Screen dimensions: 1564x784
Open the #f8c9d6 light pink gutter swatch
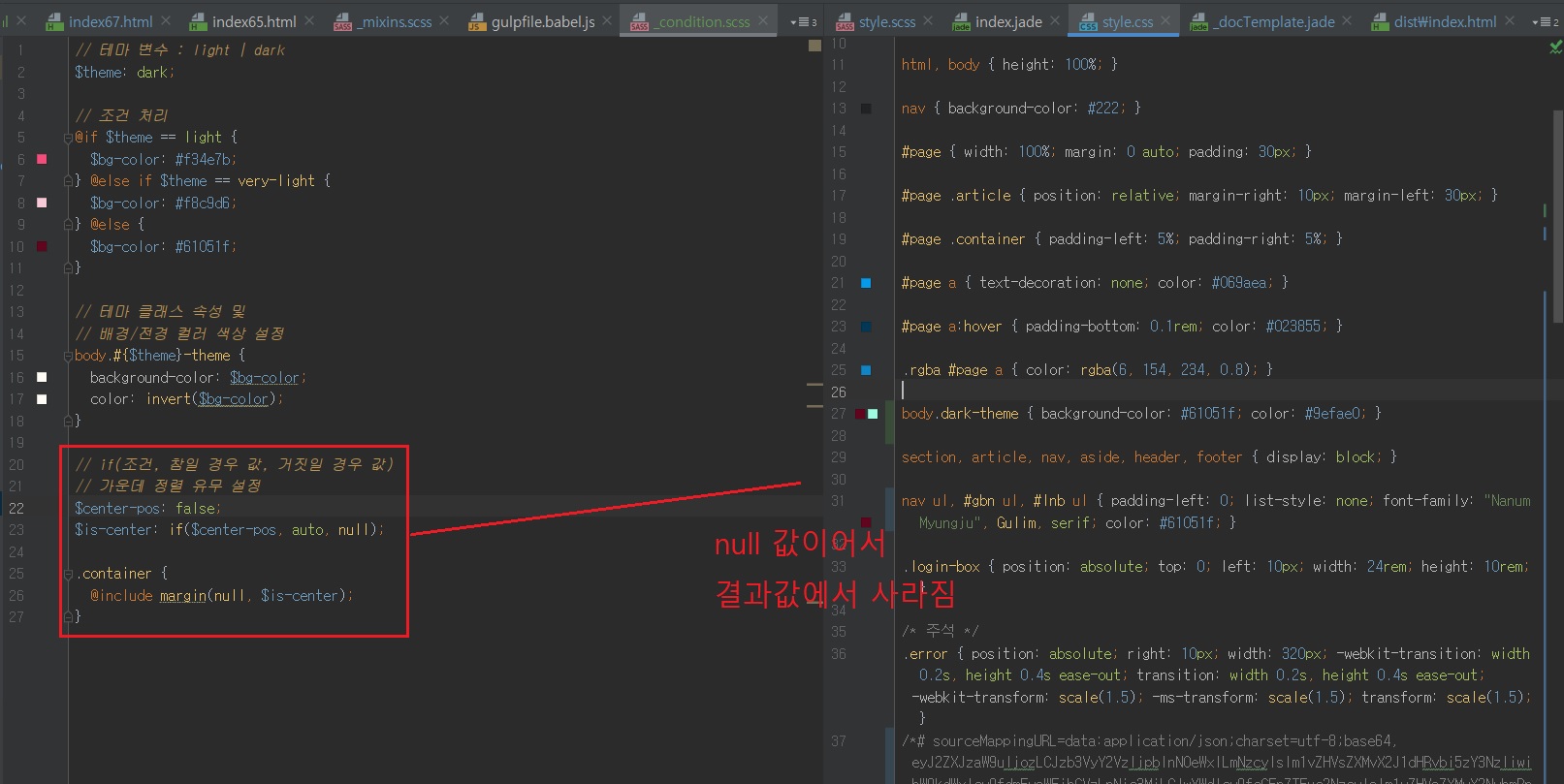(42, 203)
